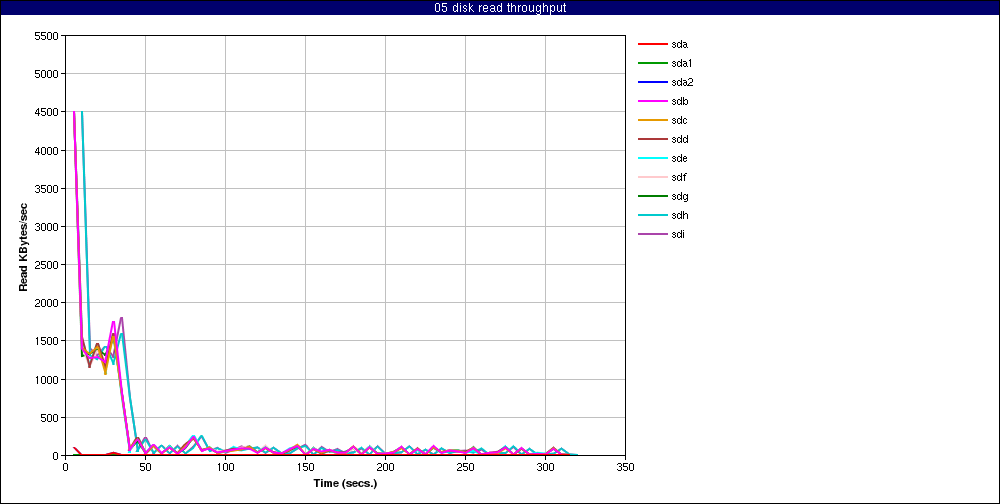1000x504 pixels.
Task: Click the brown sdd legend line
Action: pos(652,140)
